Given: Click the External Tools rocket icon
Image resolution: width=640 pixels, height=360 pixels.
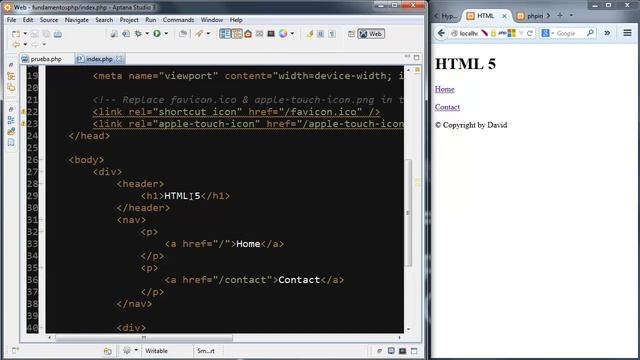Looking at the screenshot, I should pyautogui.click(x=199, y=34).
